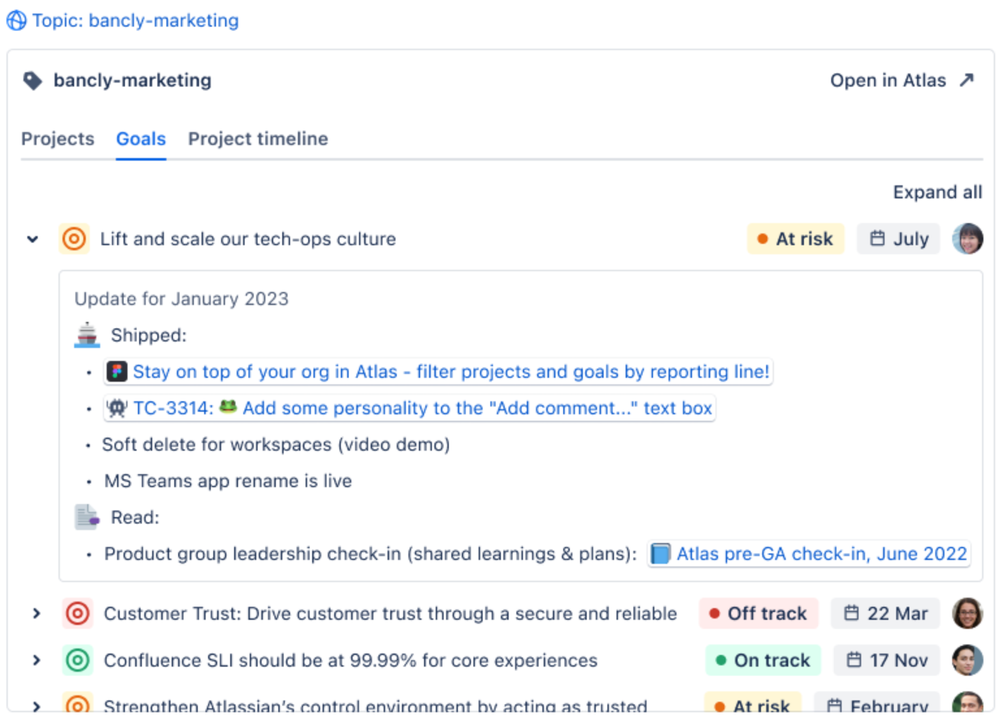Click the globe icon beside Topic: bancly-marketing
This screenshot has height=718, width=999.
coord(17,20)
